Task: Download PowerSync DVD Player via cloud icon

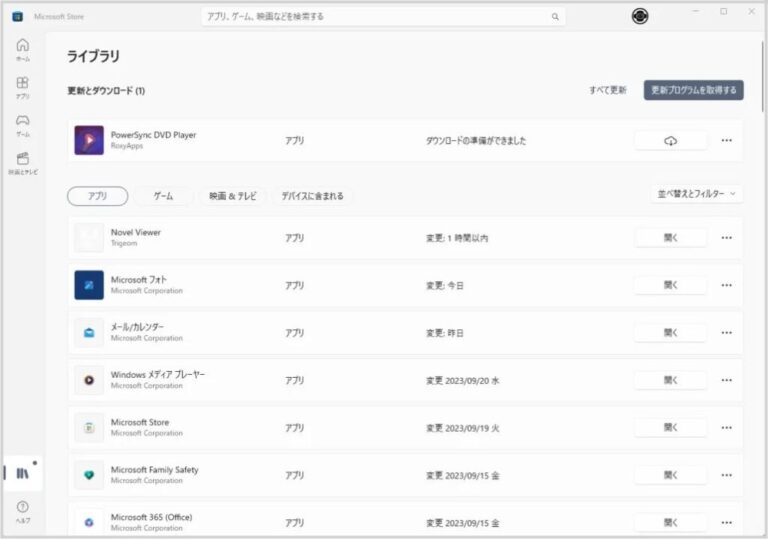Action: (670, 141)
